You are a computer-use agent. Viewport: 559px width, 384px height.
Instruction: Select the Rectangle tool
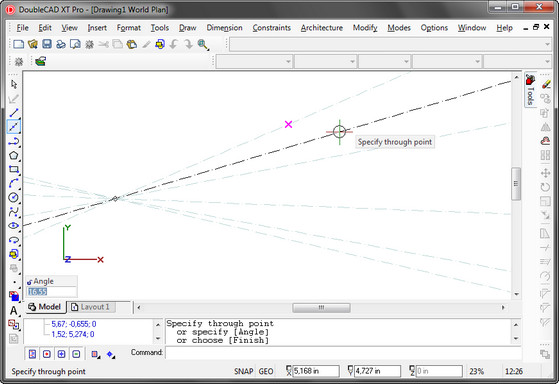[x=14, y=169]
